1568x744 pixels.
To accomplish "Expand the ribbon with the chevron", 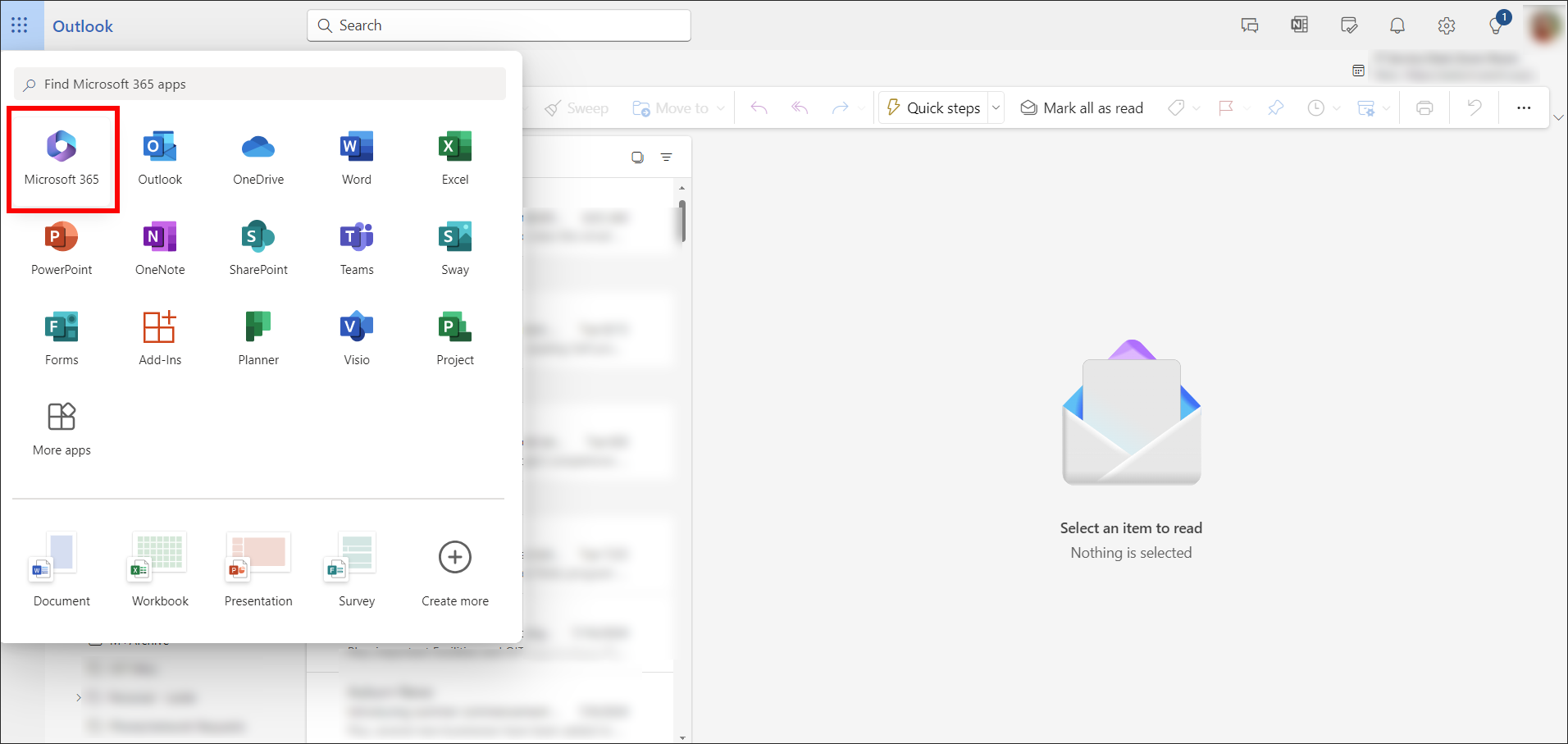I will click(x=1559, y=117).
